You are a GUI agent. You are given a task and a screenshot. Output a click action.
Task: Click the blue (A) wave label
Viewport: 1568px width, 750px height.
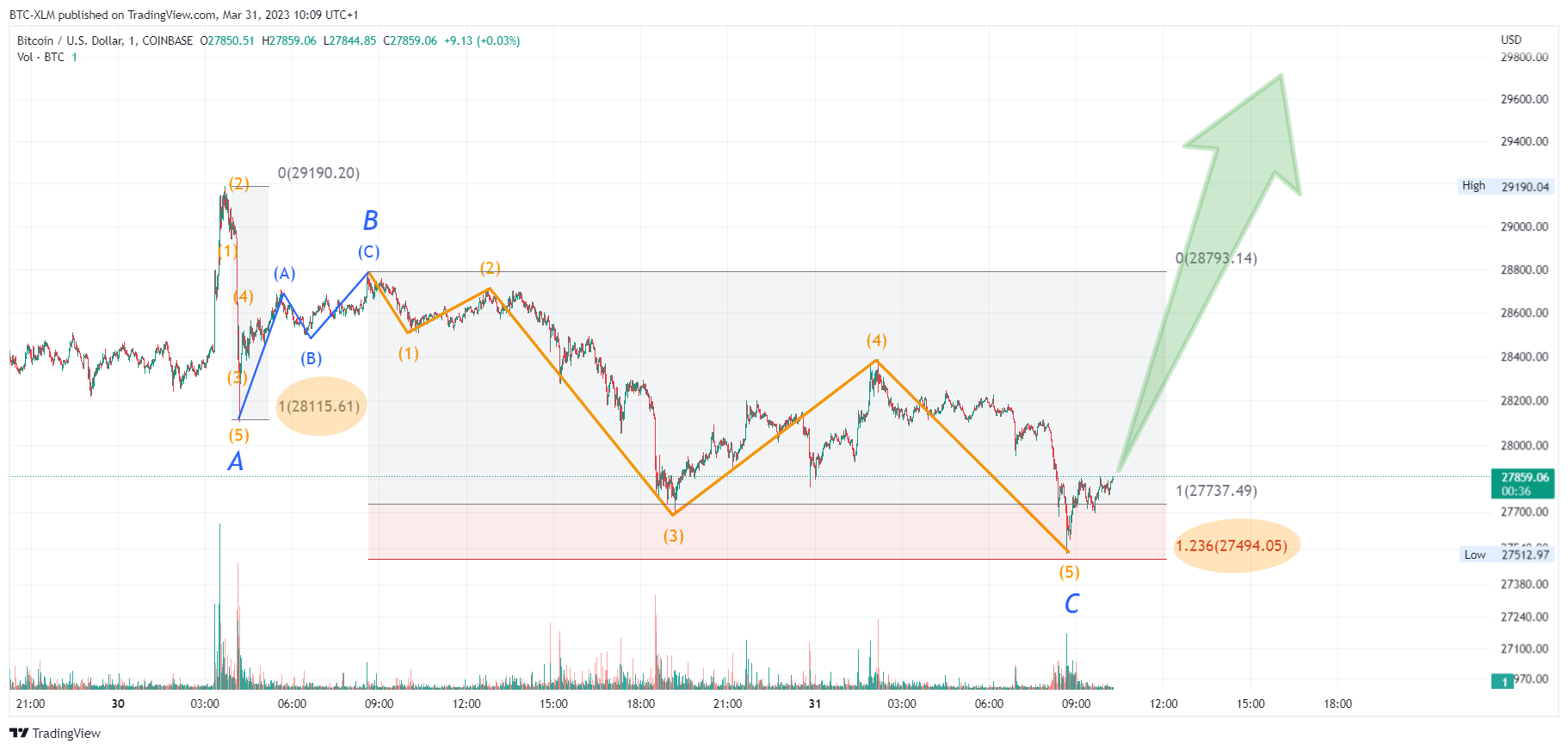point(284,274)
